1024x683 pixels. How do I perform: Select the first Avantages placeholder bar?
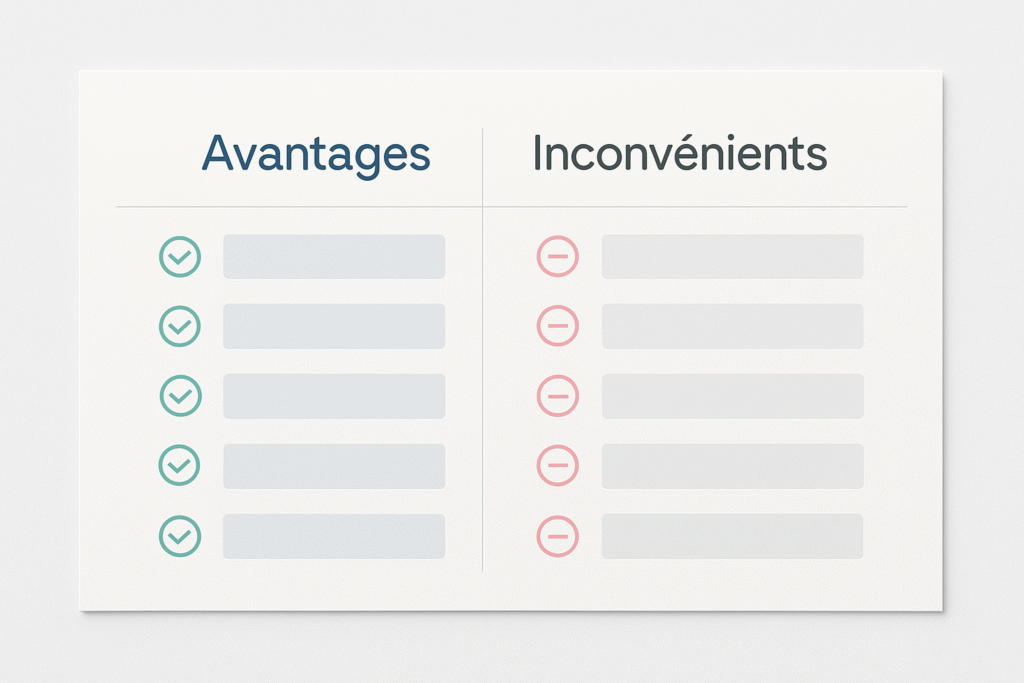pos(334,257)
